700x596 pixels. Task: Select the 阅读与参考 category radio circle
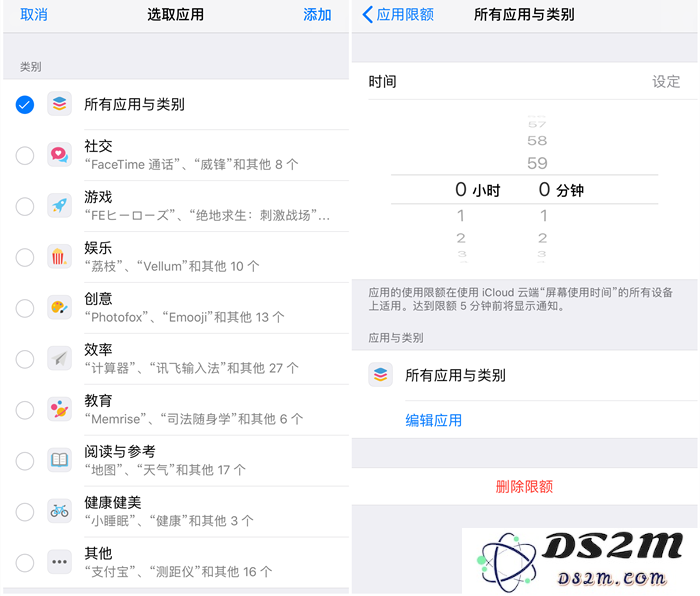coord(25,461)
